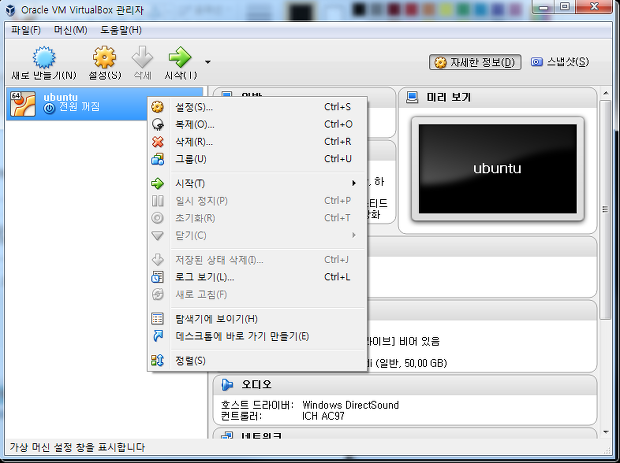Click the sort icon beside 정렬(S)

click(157, 361)
